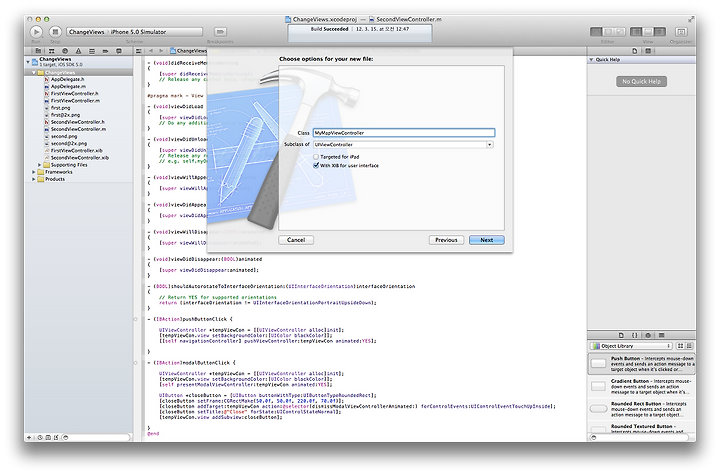Toggle the Breakpoints button in the toolbar

tap(220, 32)
